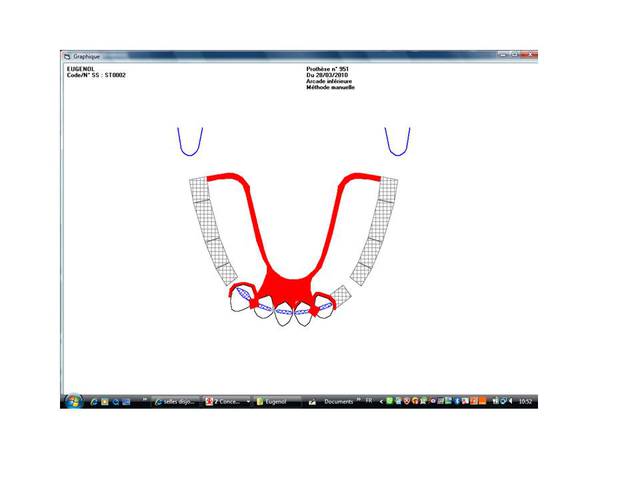Open the Graphique window title bar icon
This screenshot has height=480, width=640.
[x=67, y=57]
